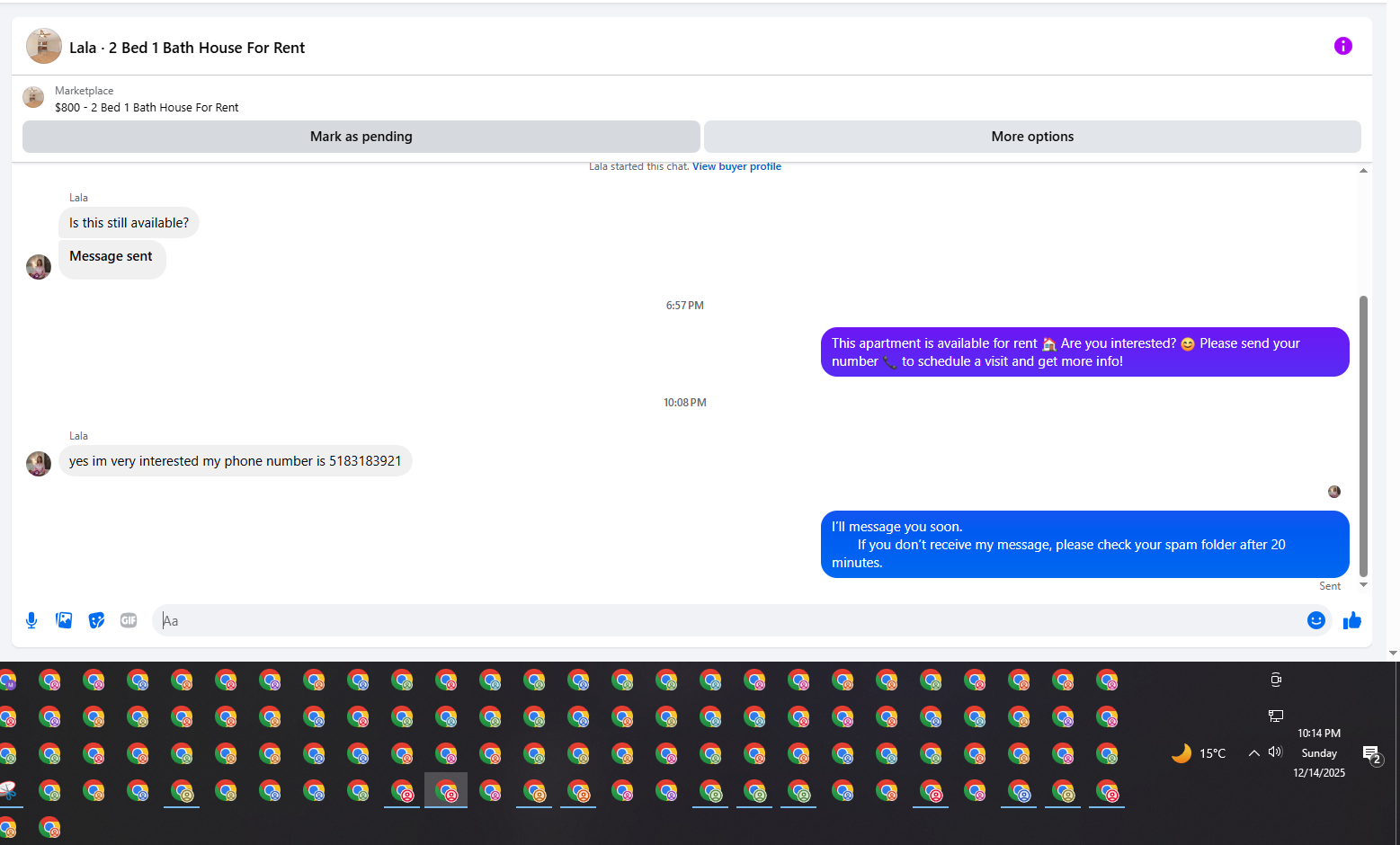
Task: Select the blue 'I'll message you soon' message
Action: 1084,545
